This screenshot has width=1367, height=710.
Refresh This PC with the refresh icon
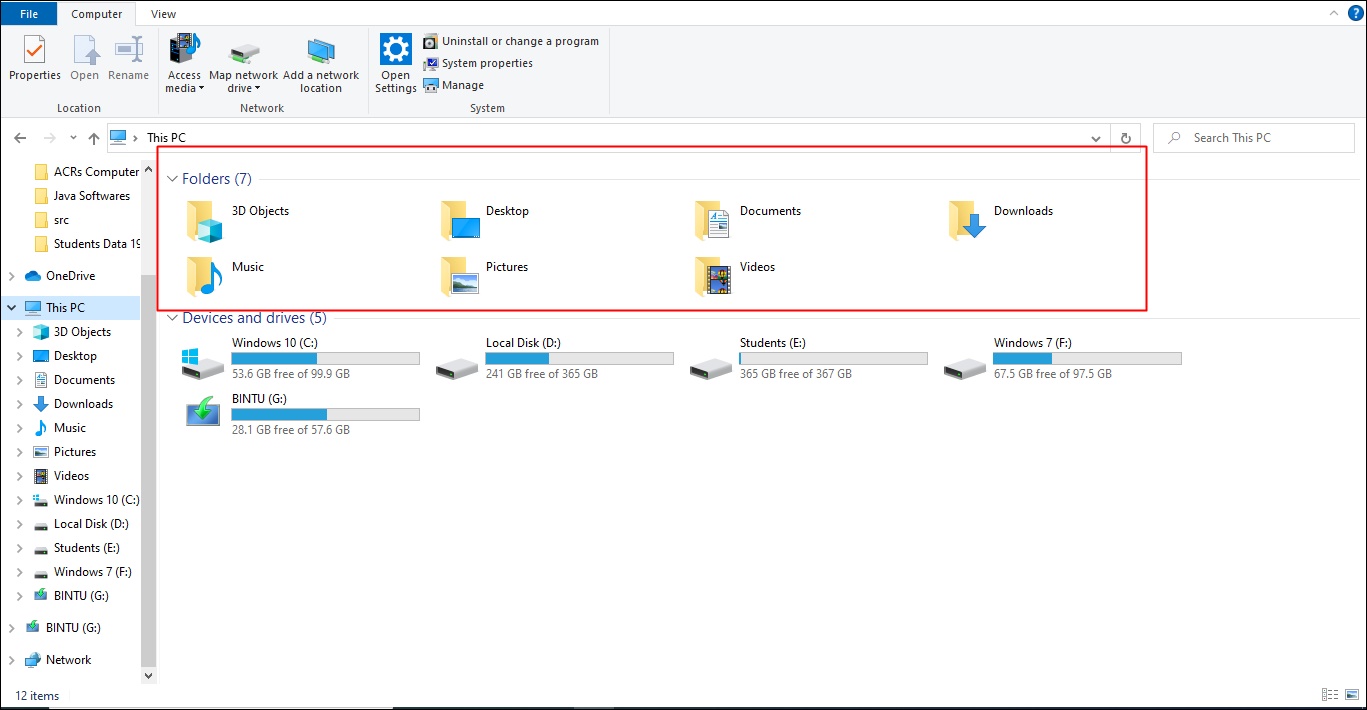click(x=1125, y=137)
